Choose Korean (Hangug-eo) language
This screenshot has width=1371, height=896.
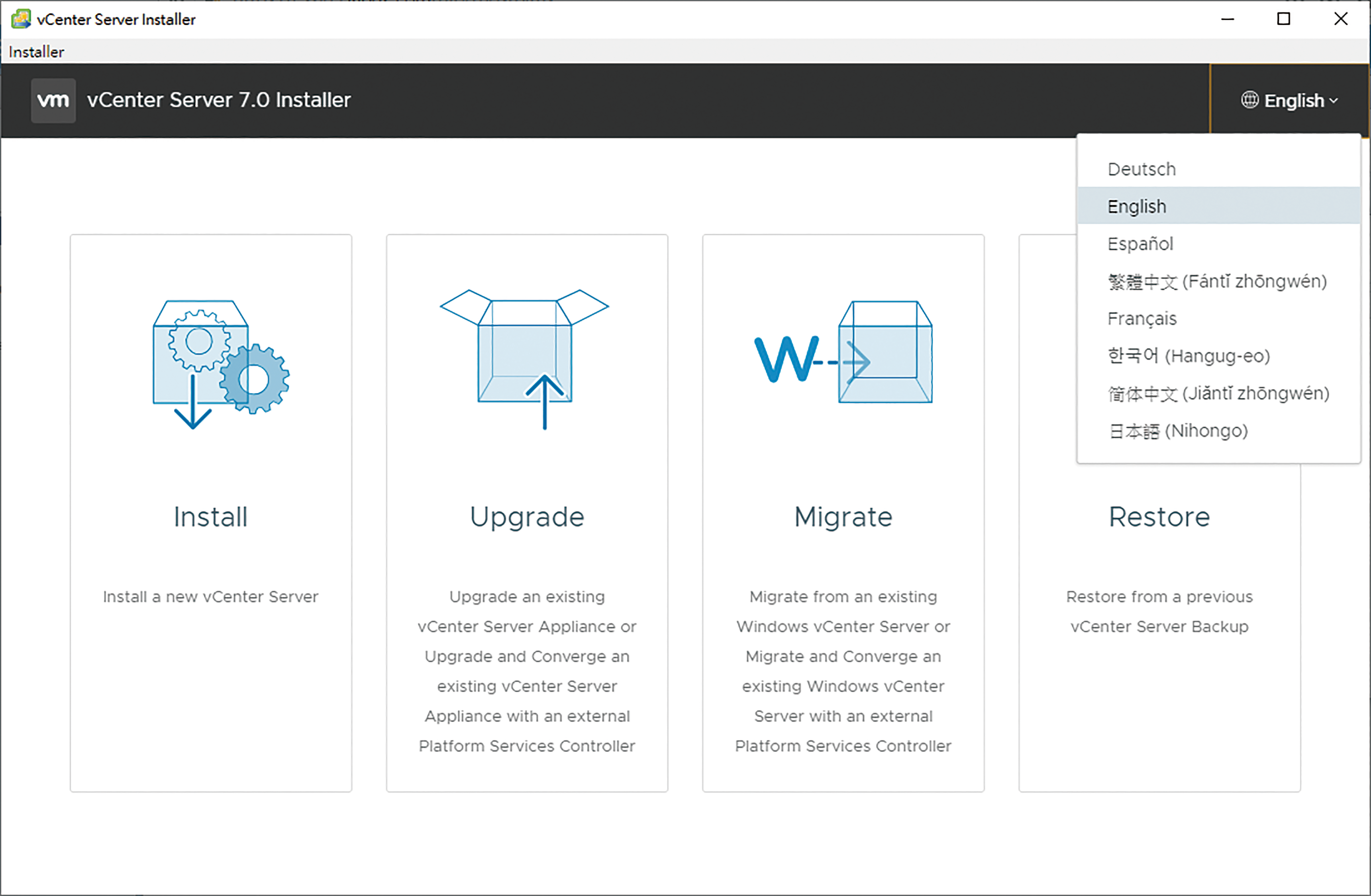tap(1218, 356)
